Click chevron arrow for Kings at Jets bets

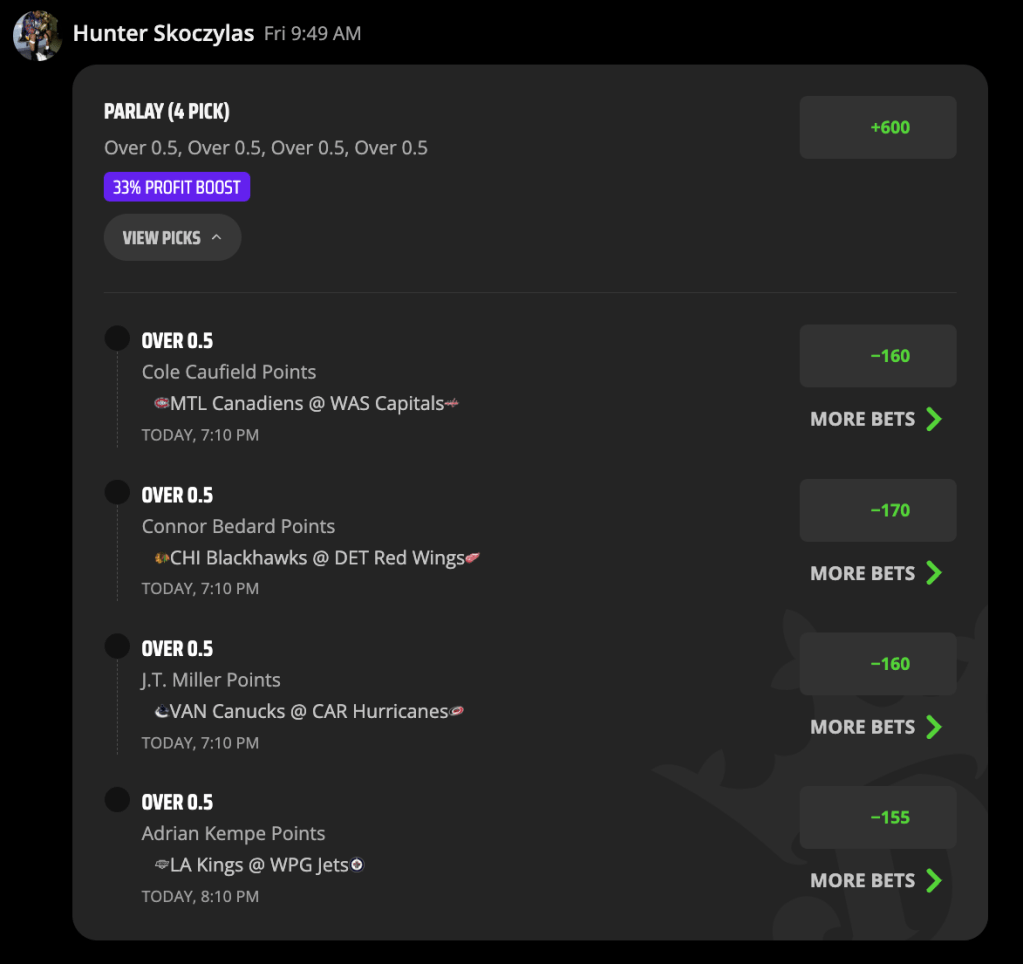point(934,881)
